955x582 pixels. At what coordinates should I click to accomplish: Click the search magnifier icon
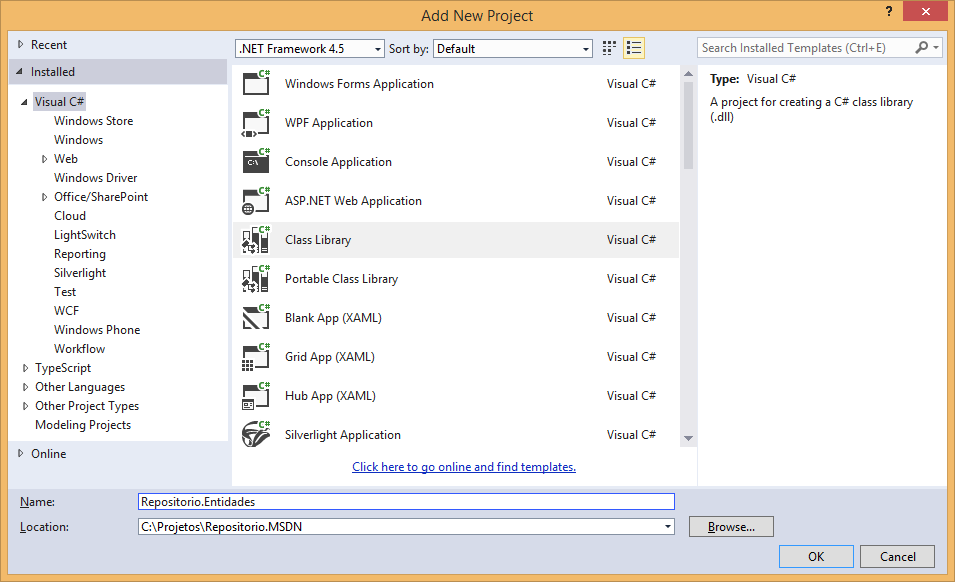tap(922, 47)
